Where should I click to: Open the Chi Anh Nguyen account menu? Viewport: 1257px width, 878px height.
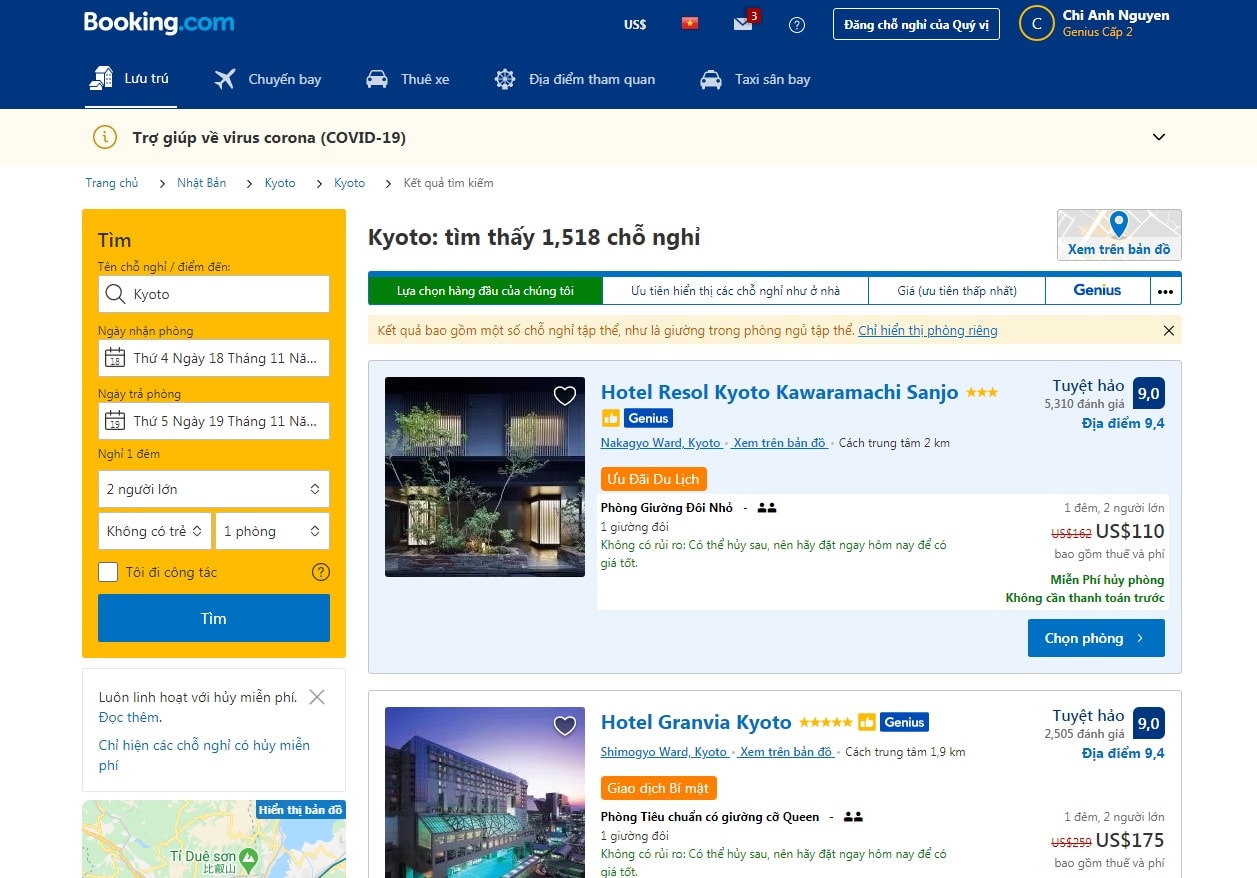point(1115,23)
